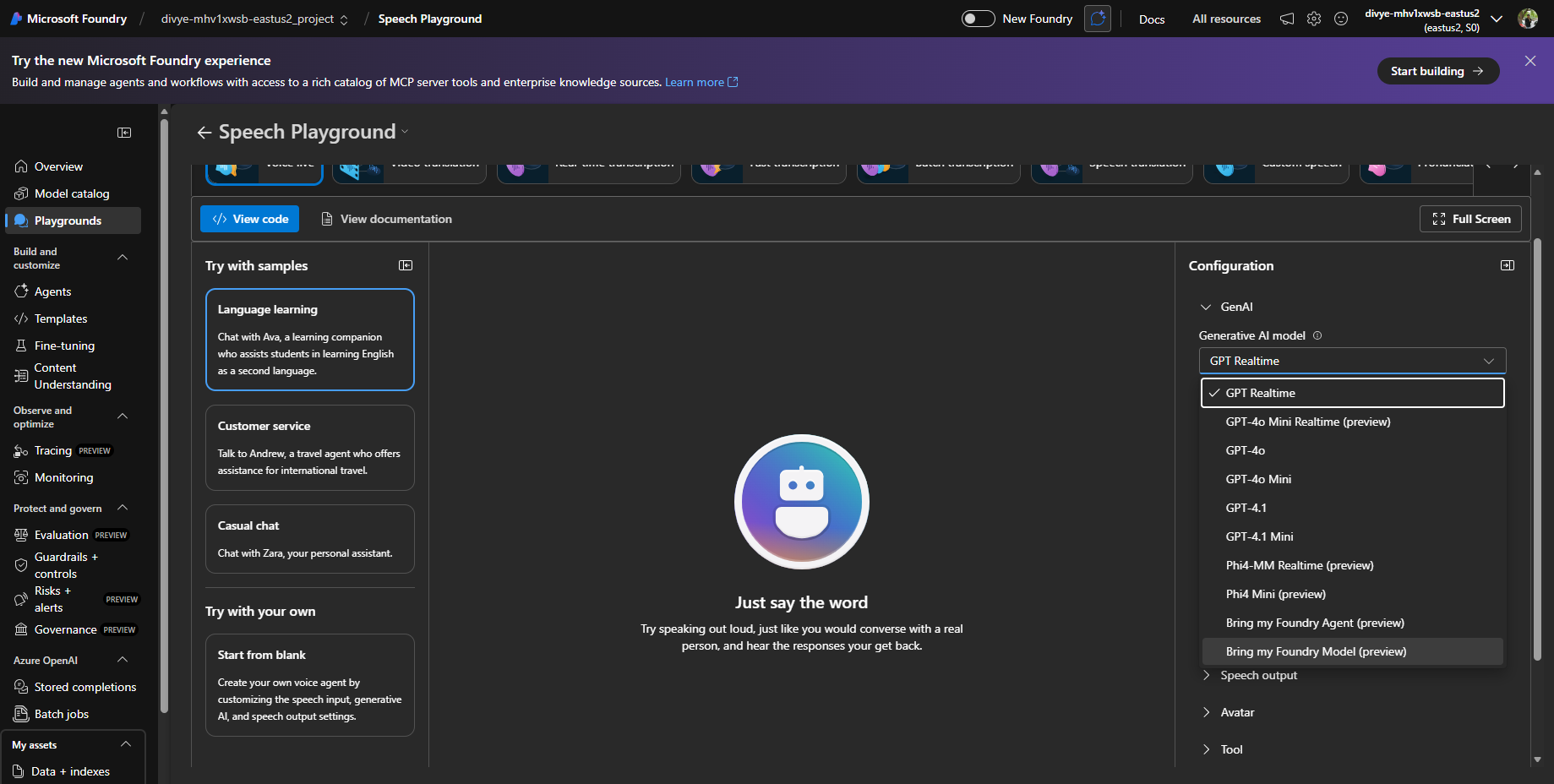Select the Customer service sample card
Screen dimensions: 1554x784
pyautogui.click(x=310, y=448)
